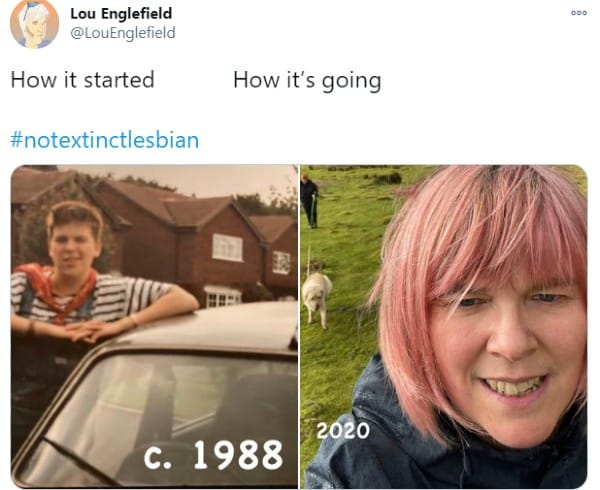Click the white dog in the right photo
This screenshot has height=490, width=600.
click(x=317, y=298)
